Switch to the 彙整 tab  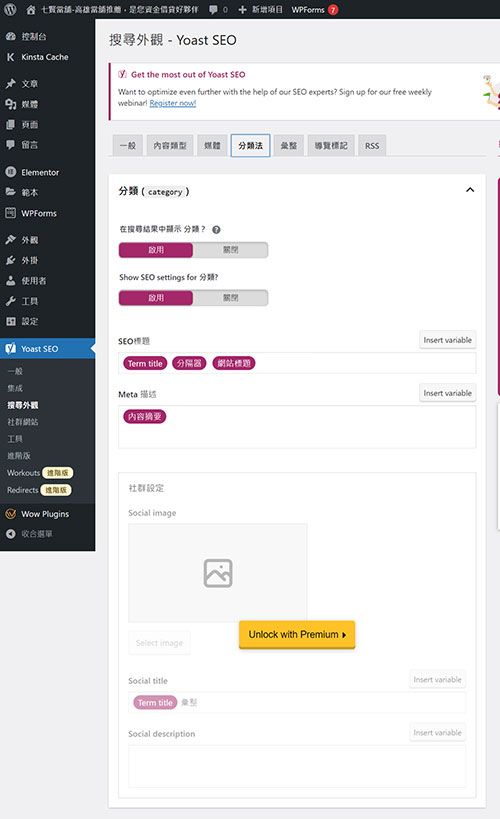288,145
